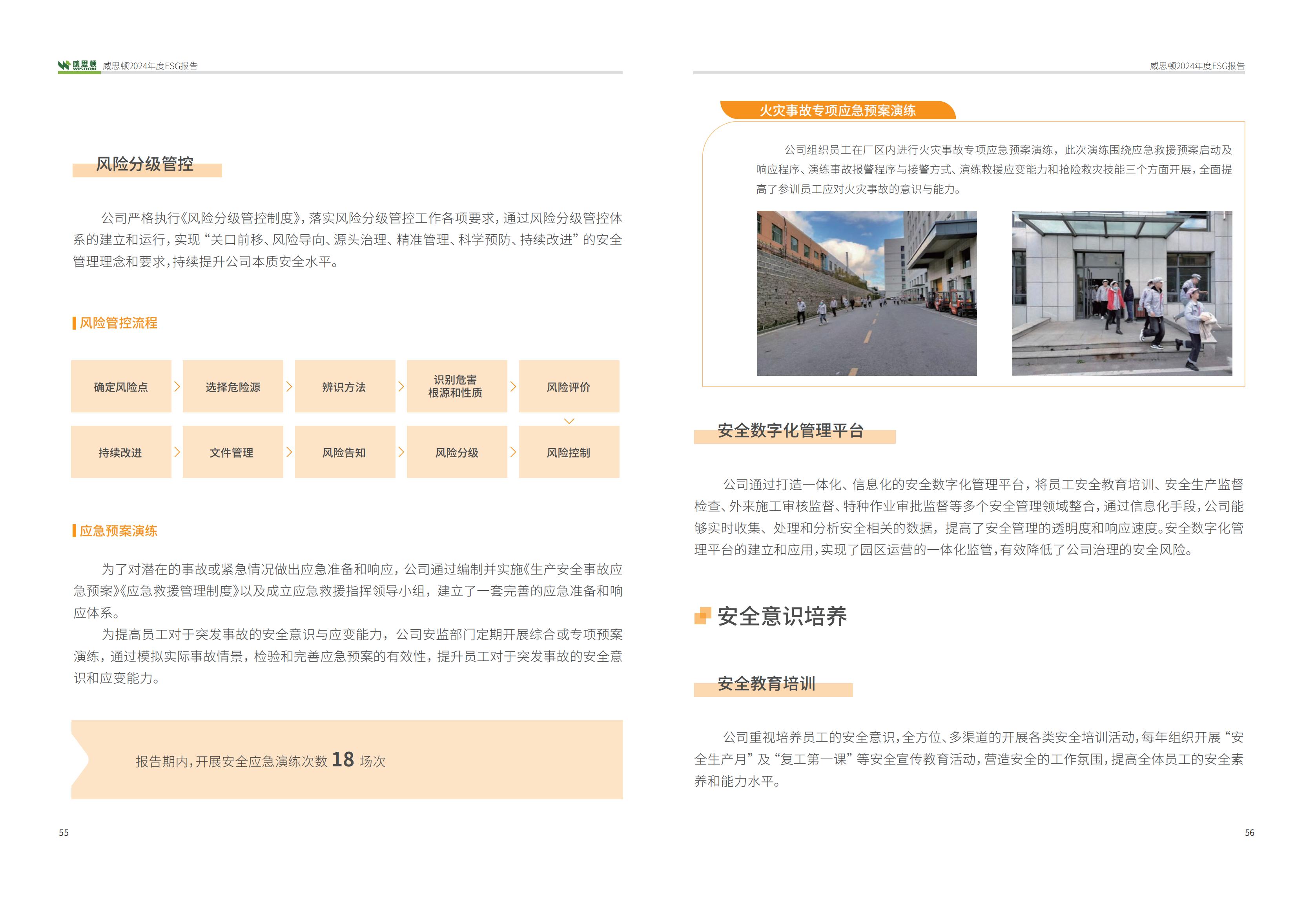Open the road evacuation drill photo
The width and height of the screenshot is (1316, 899).
click(x=866, y=293)
